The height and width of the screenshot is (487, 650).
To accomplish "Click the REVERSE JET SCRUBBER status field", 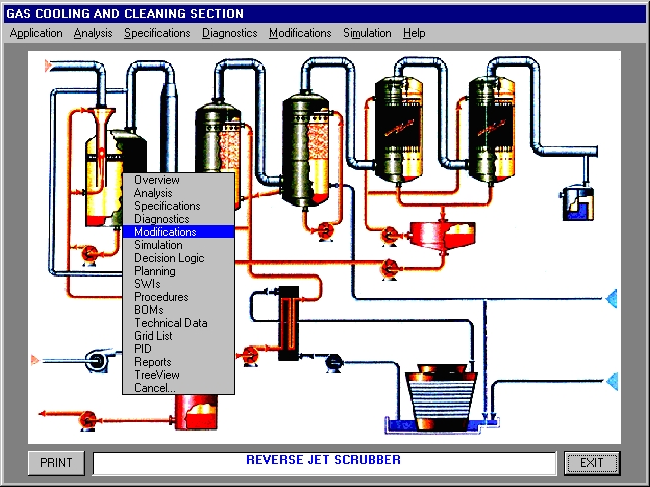I will point(324,463).
